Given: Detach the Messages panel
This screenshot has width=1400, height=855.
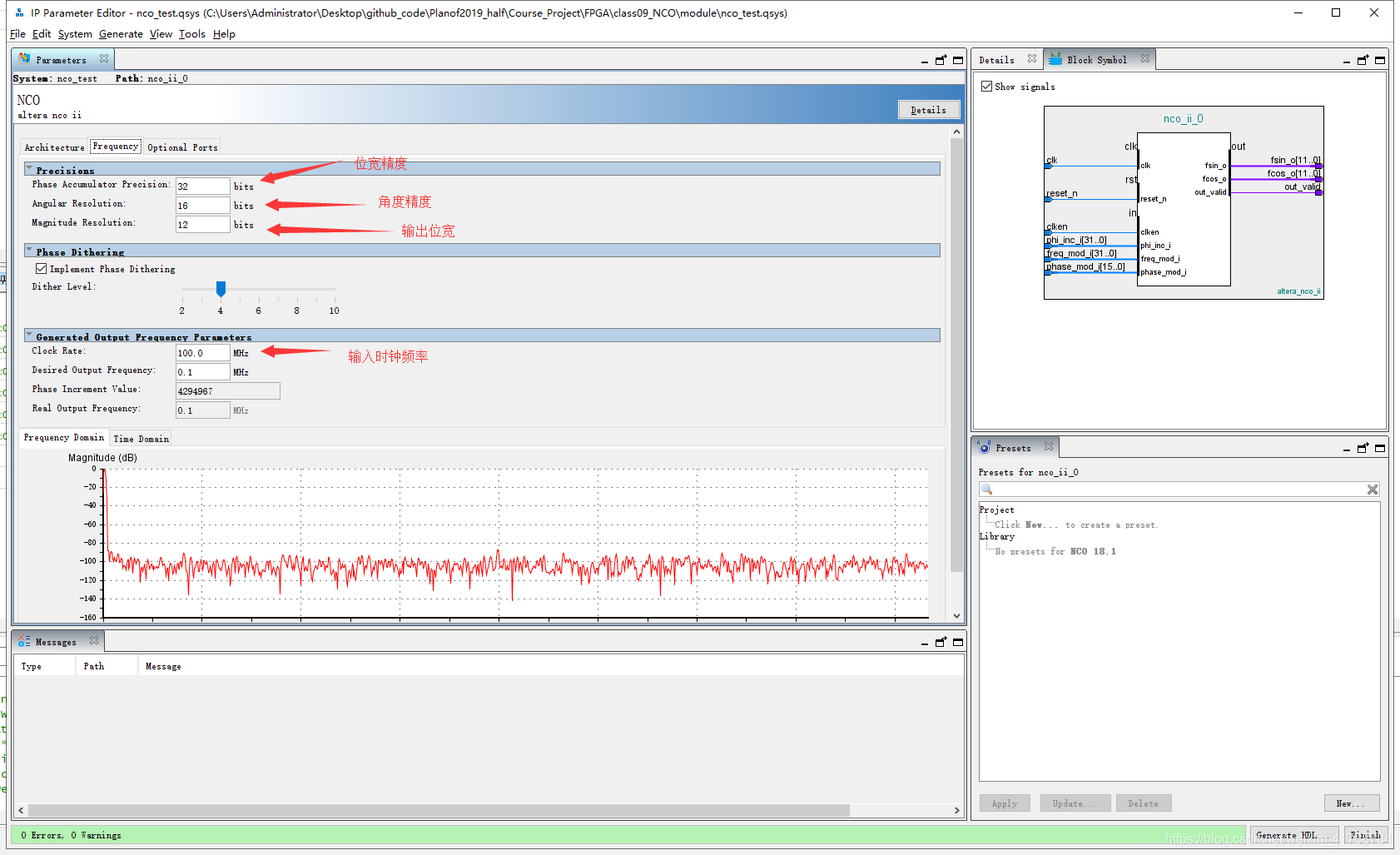Looking at the screenshot, I should 941,642.
